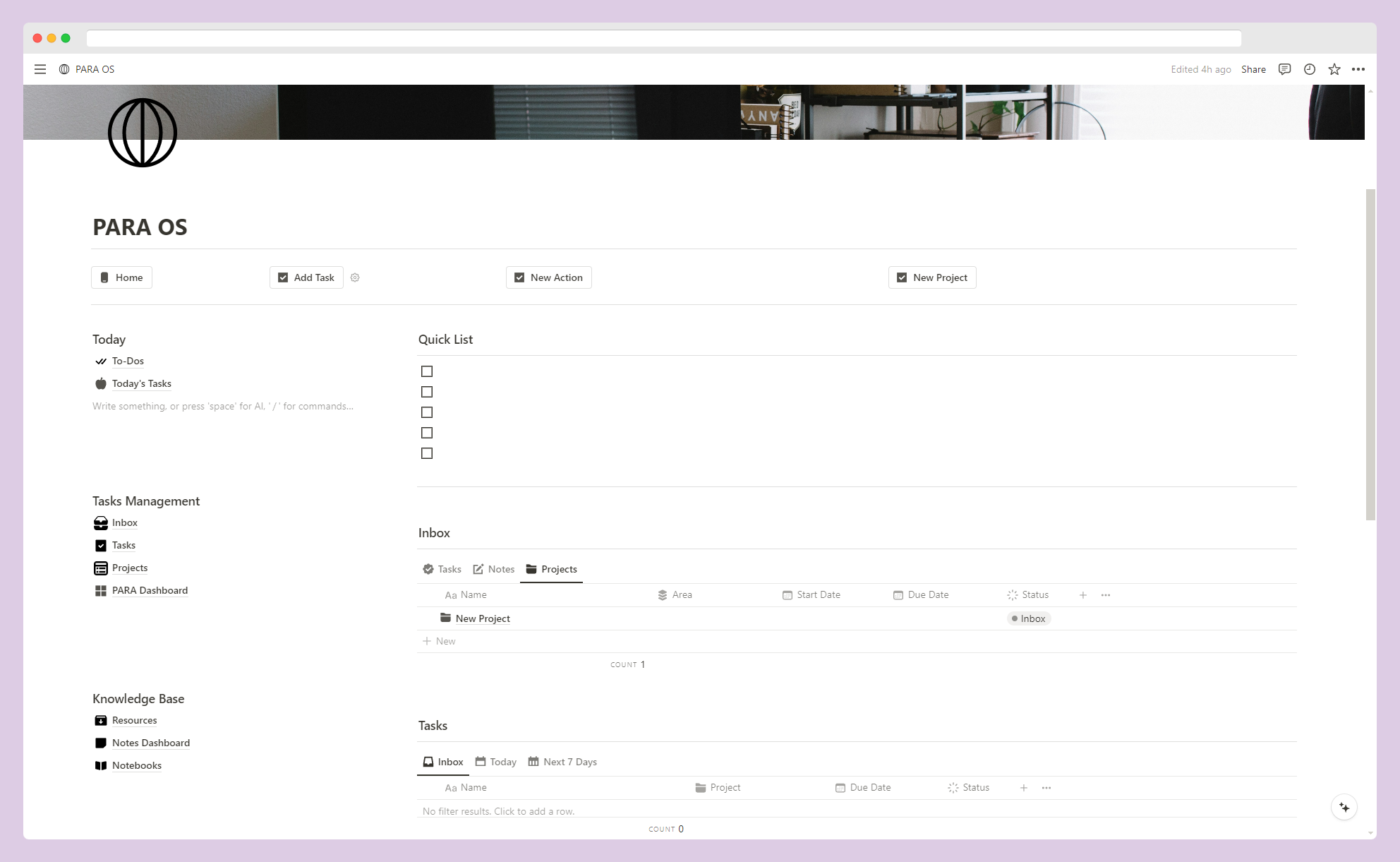
Task: Add a property in the Inbox projects table
Action: (x=1083, y=595)
